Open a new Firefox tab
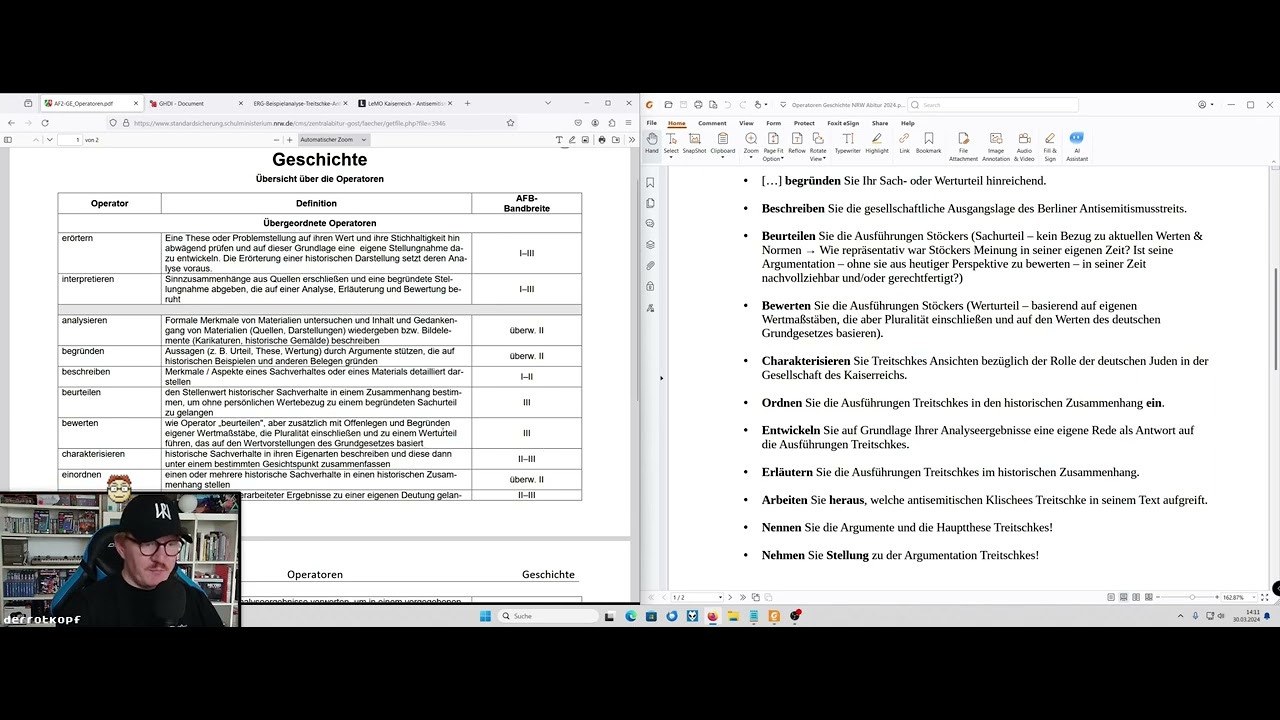The width and height of the screenshot is (1280, 720). point(467,103)
